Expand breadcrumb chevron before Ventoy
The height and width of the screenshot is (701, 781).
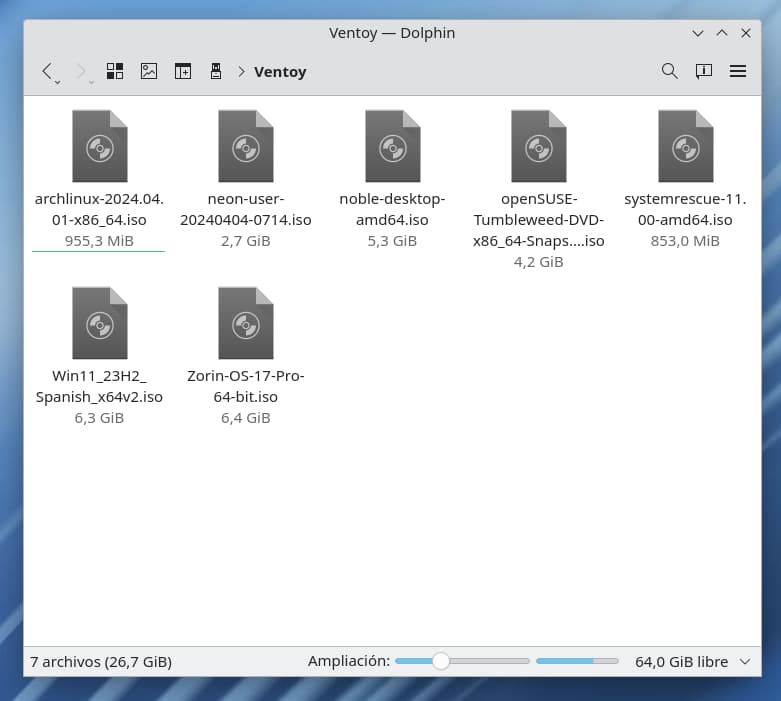tap(241, 72)
